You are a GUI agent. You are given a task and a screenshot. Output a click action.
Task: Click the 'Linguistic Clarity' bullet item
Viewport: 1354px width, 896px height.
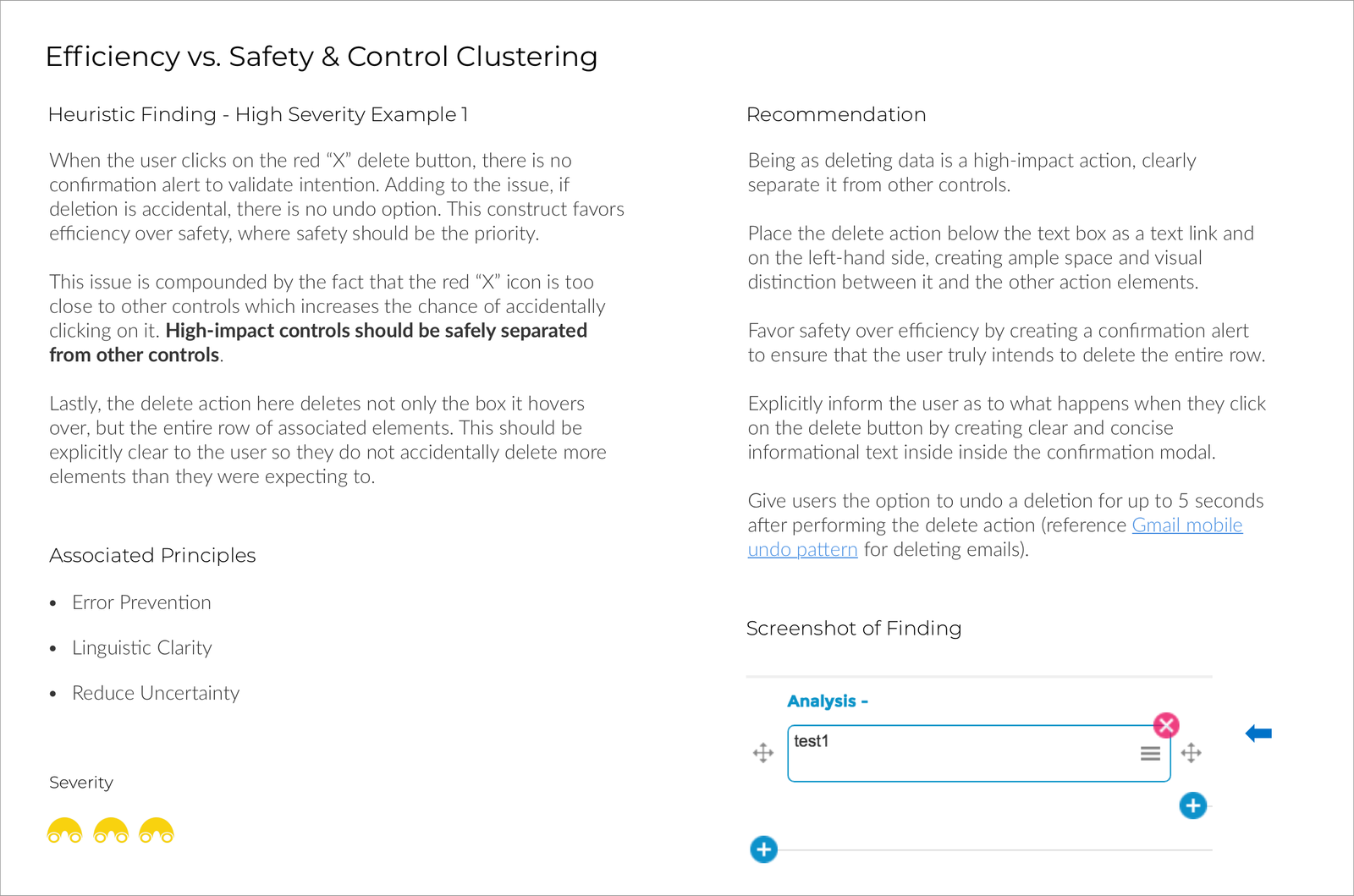141,648
